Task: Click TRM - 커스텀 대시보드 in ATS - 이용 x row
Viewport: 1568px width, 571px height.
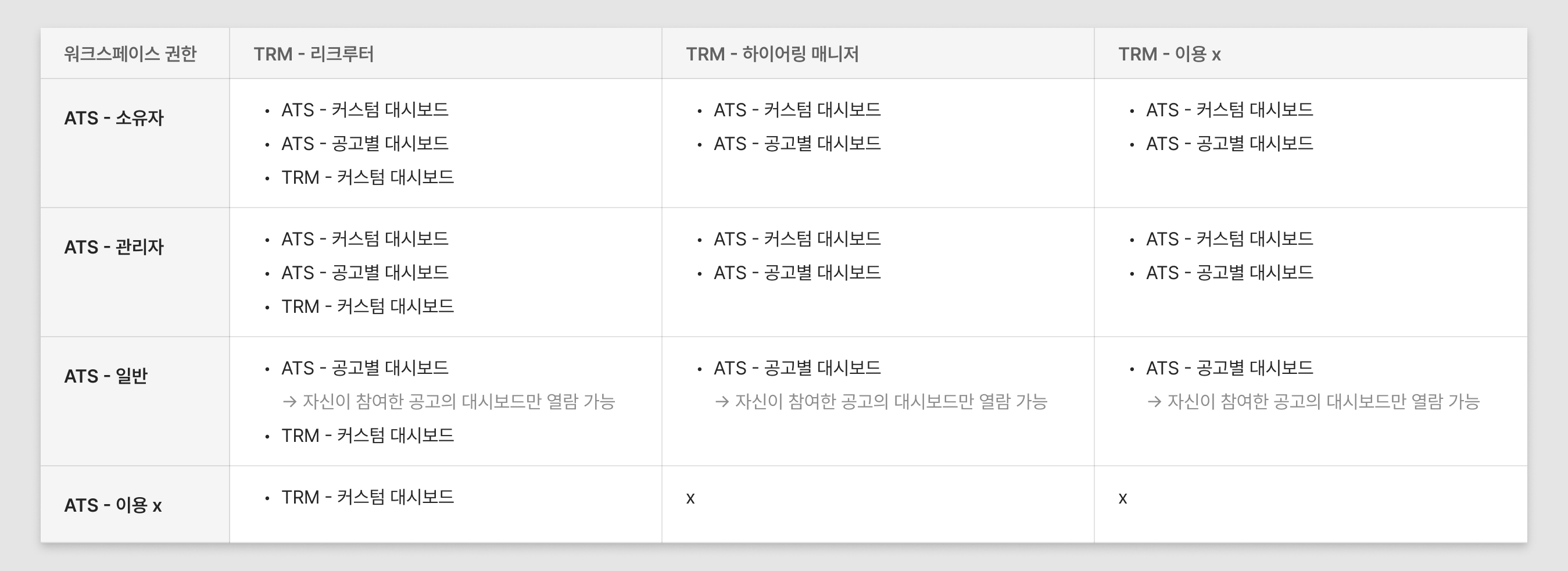Action: pyautogui.click(x=367, y=497)
